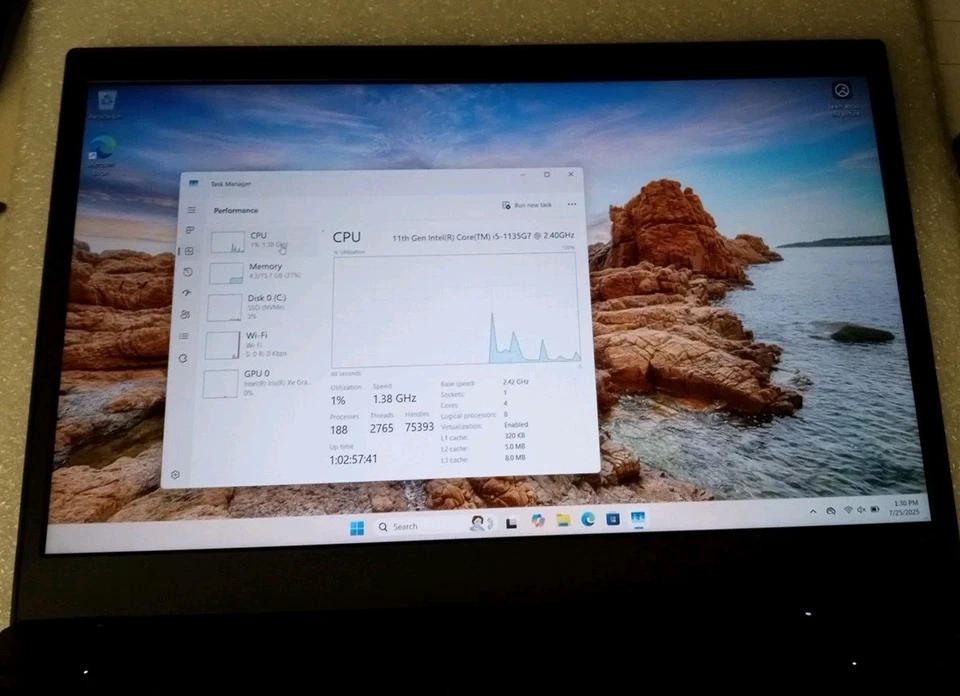Click the Run new task button
960x696 pixels.
(527, 205)
